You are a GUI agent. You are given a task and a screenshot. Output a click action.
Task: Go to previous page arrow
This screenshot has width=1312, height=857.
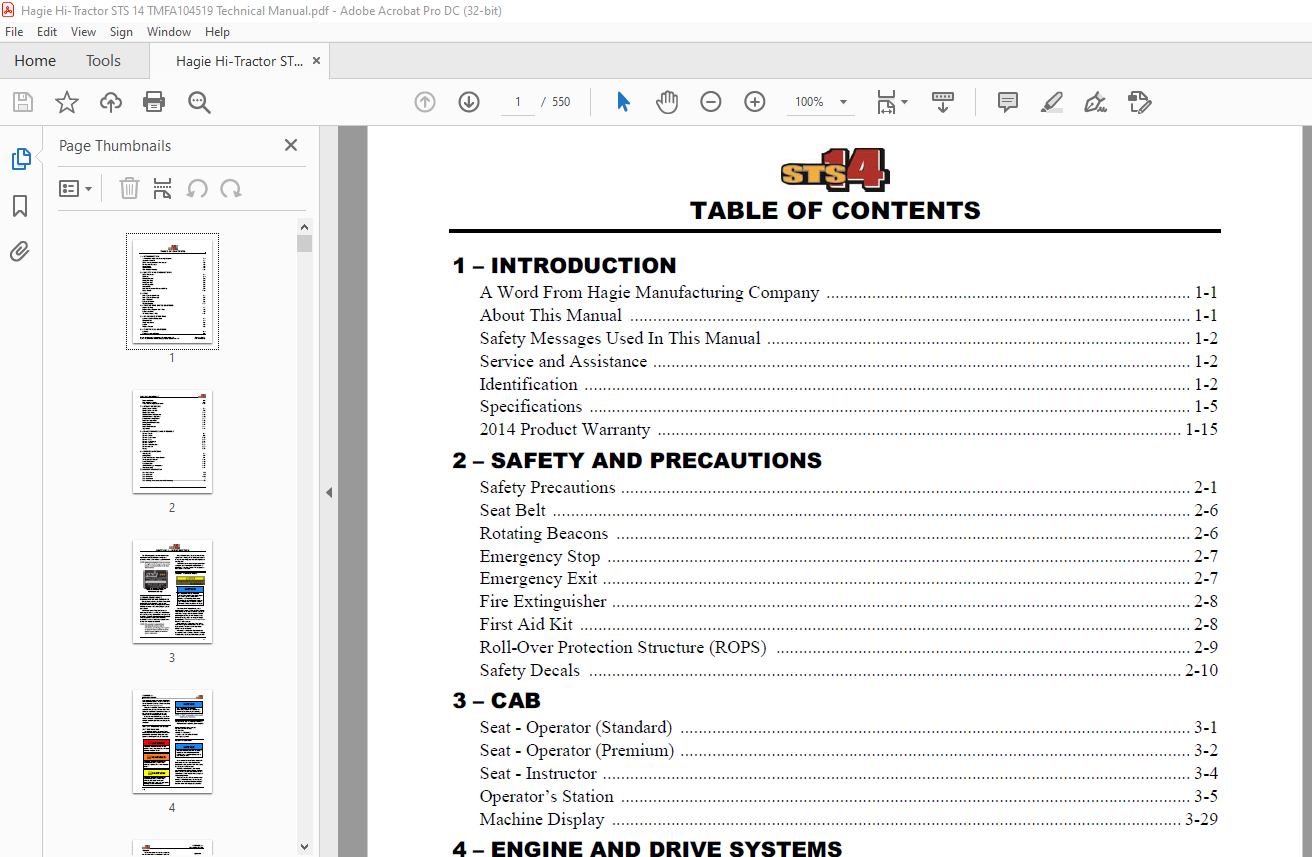coord(425,102)
